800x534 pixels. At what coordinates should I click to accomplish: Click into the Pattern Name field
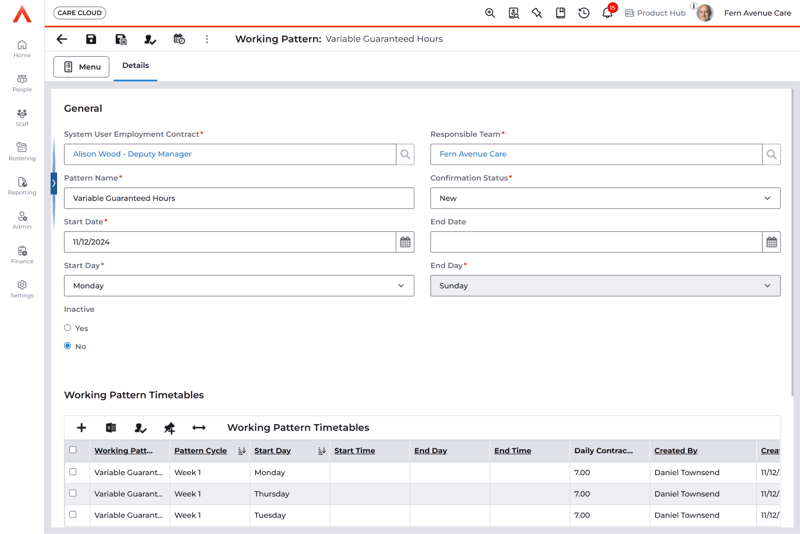click(239, 198)
